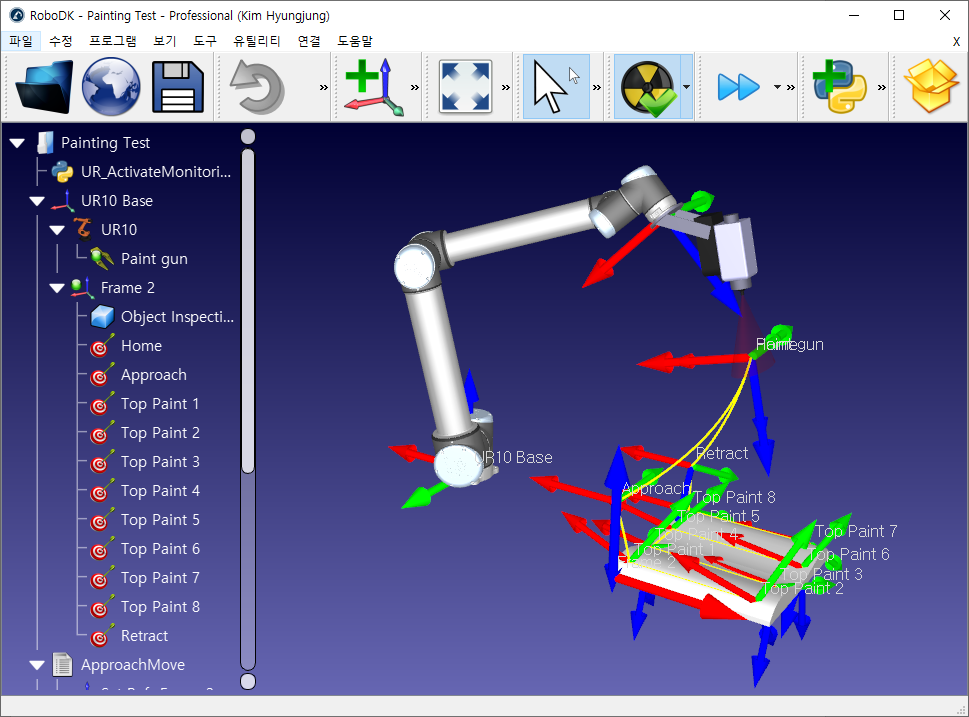Collapse the Frame 2 tree node
Viewport: 969px width, 717px height.
point(57,288)
